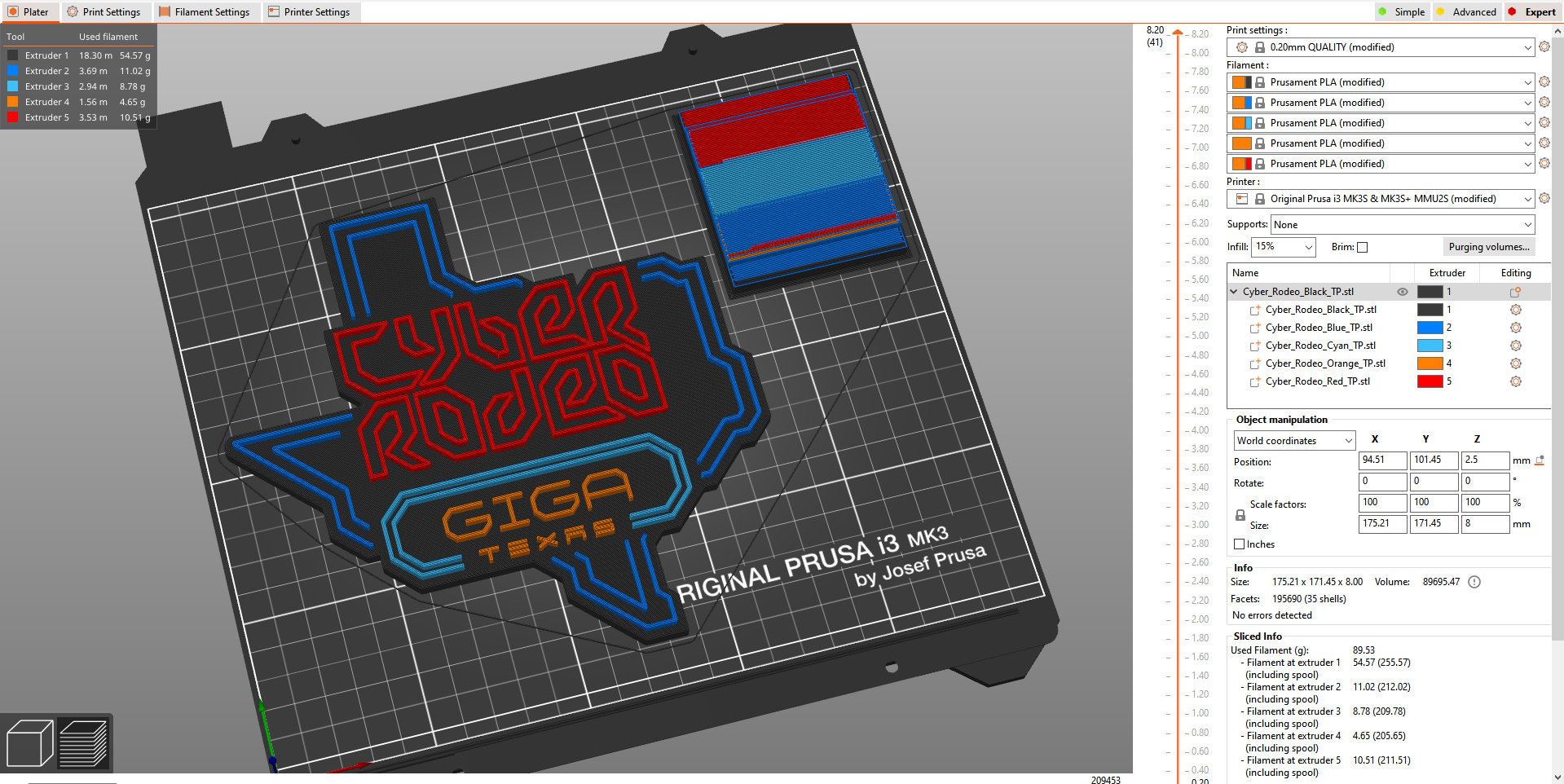This screenshot has height=784, width=1564.
Task: Click the blue color swatch for Cyber_Rodeo_Blue_TP.stl
Action: coord(1430,328)
